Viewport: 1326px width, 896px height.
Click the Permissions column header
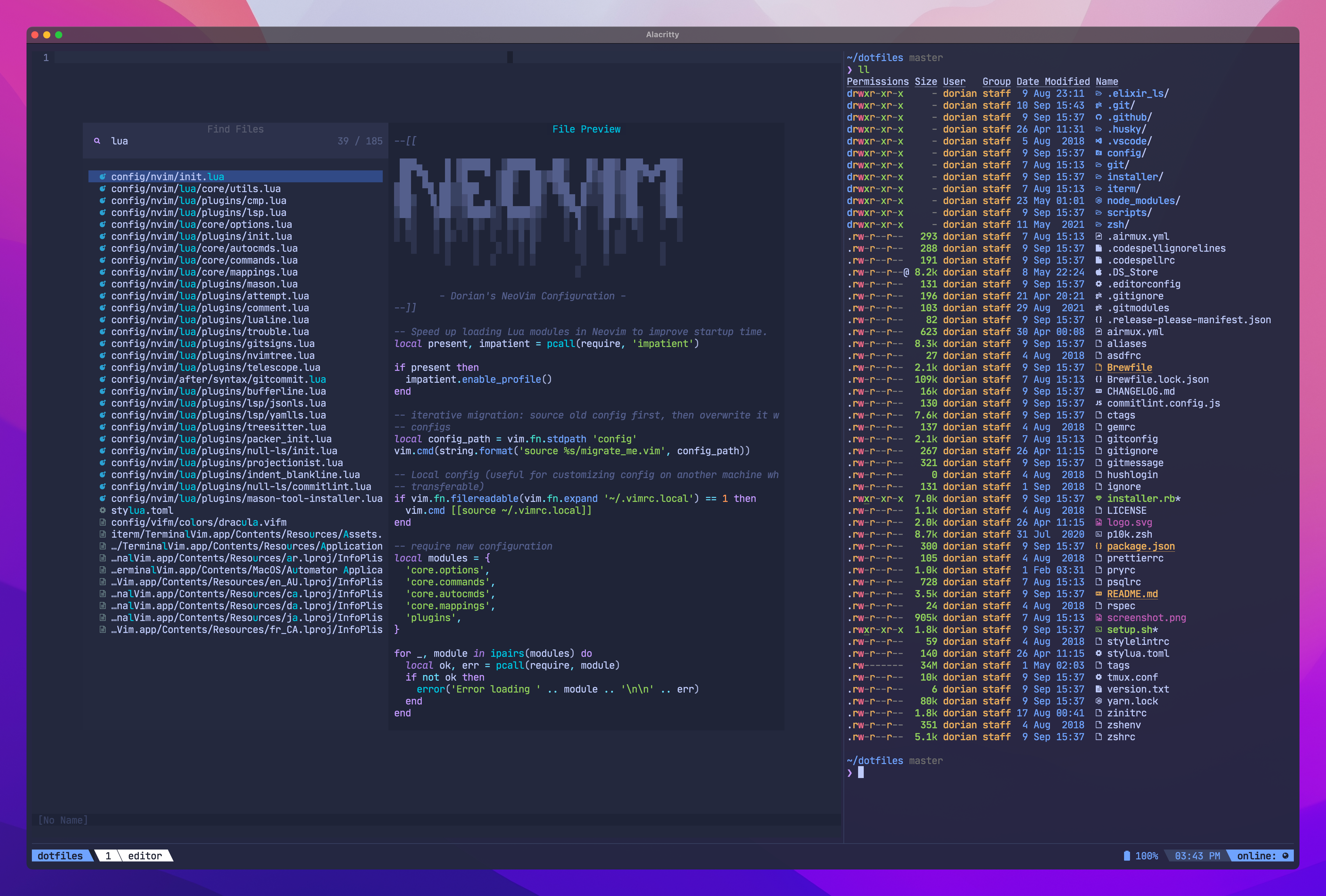tap(877, 82)
